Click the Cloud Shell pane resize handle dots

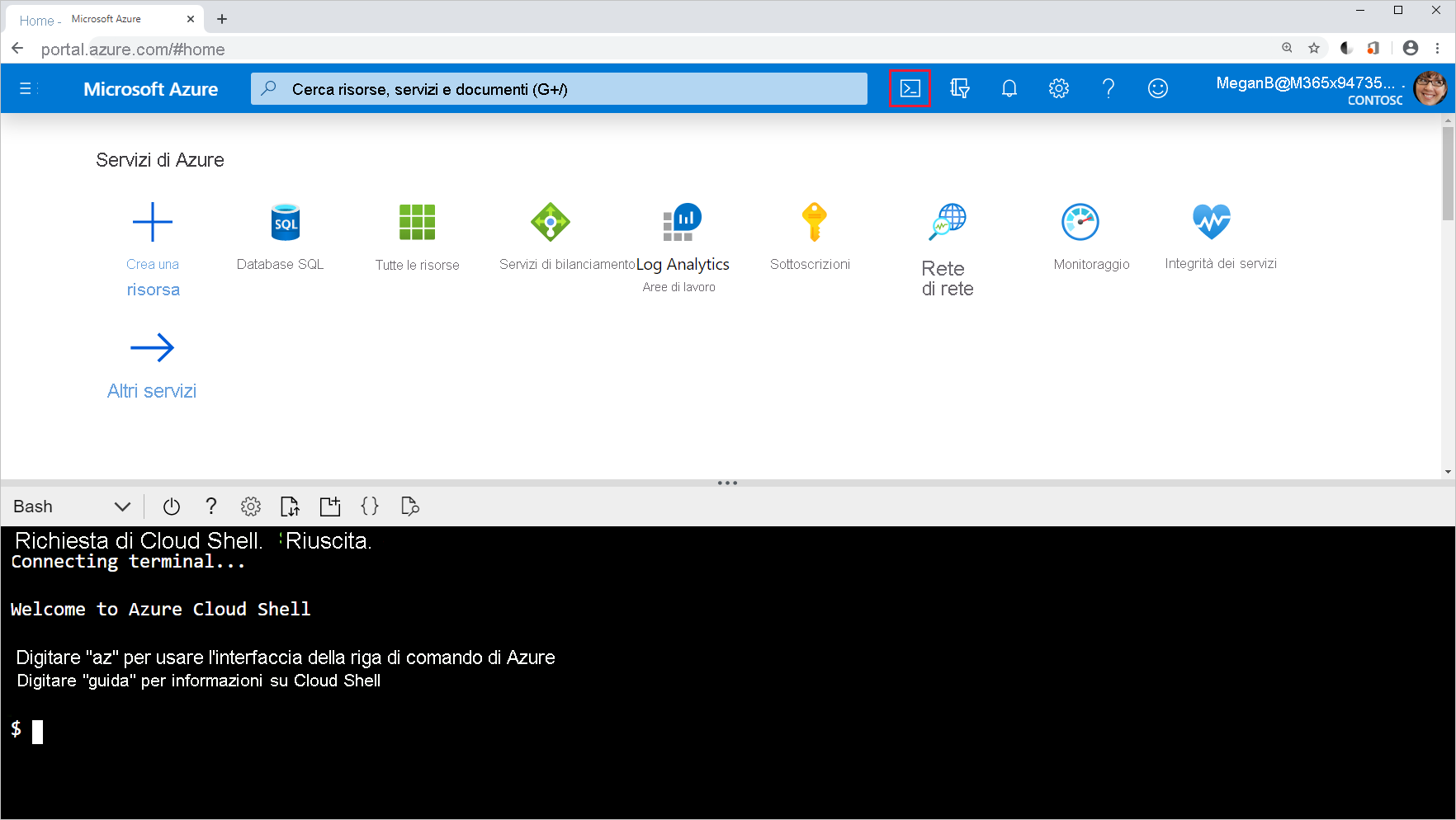(x=727, y=483)
